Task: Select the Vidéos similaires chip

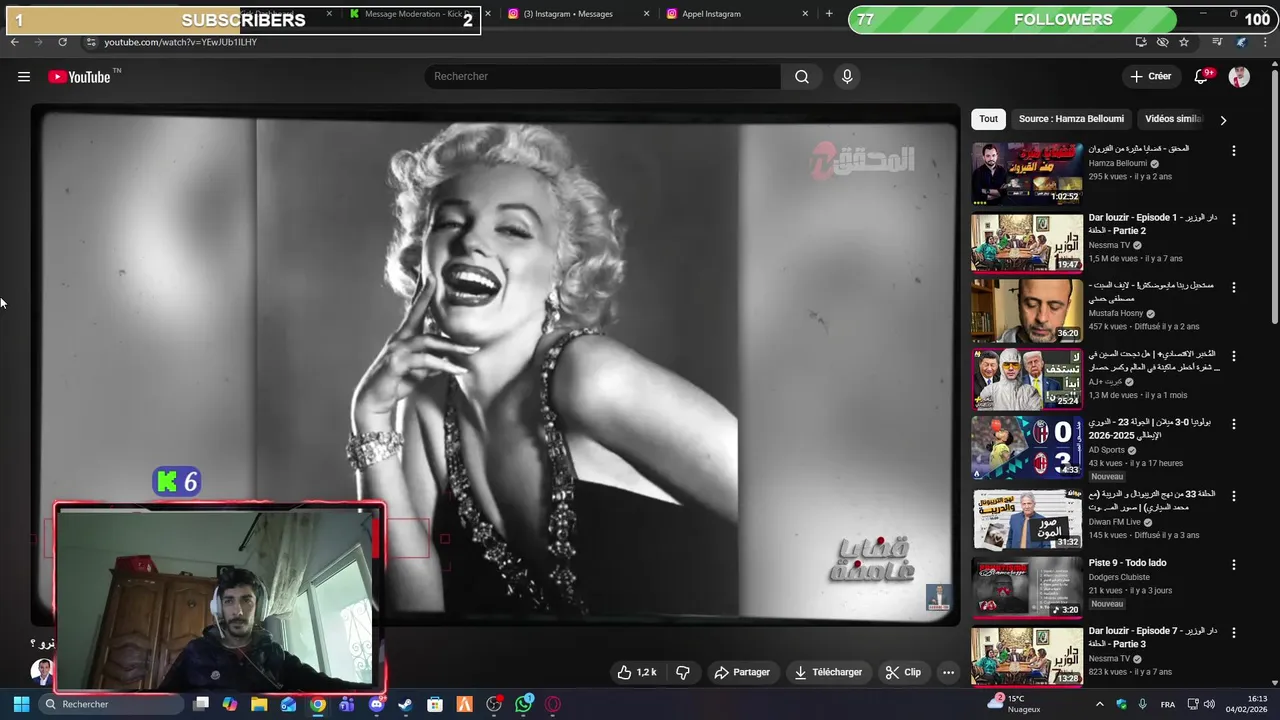Action: pos(1173,119)
